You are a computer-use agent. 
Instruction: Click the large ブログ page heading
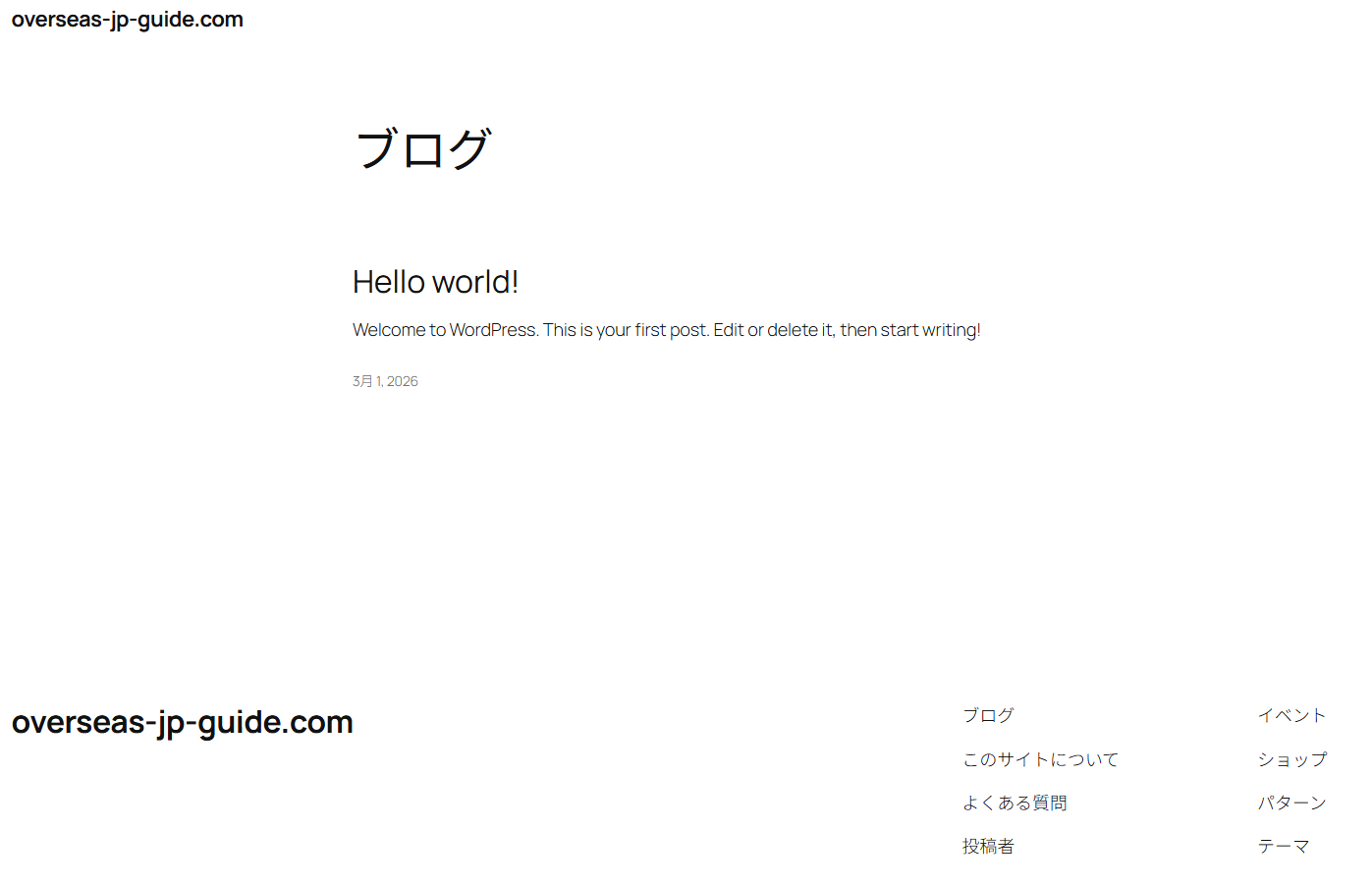pyautogui.click(x=422, y=149)
